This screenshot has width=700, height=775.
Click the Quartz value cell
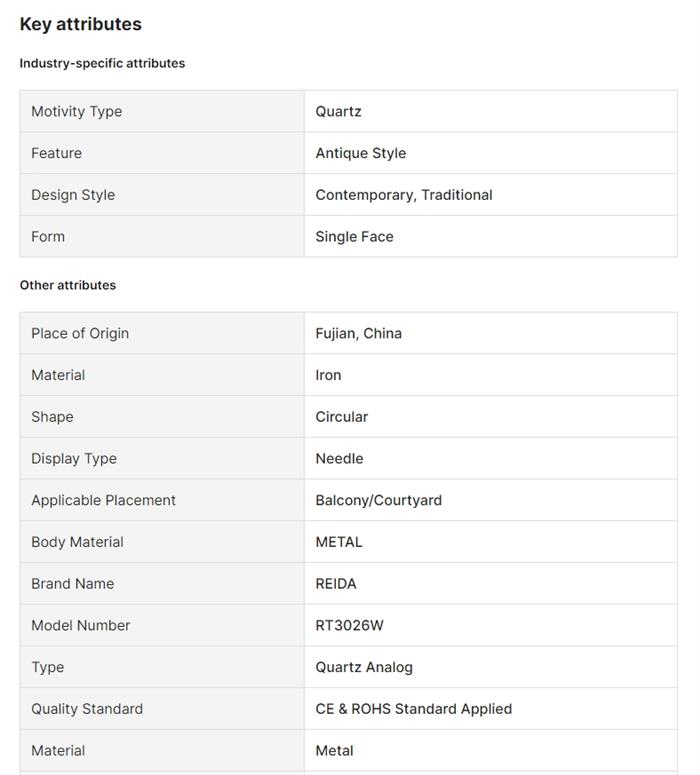[339, 111]
